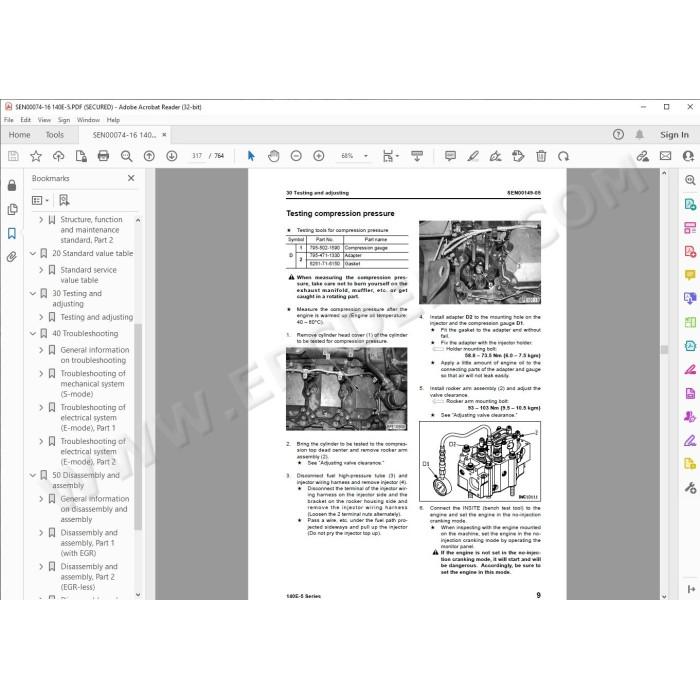700x700 pixels.
Task: Open the read mode scrolling icon
Action: 417,156
